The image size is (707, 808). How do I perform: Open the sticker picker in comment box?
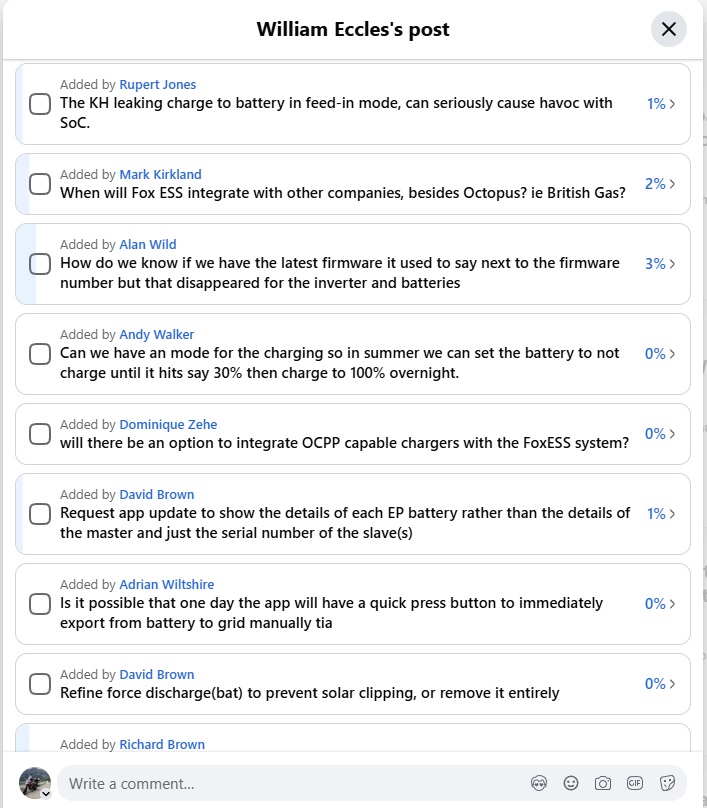[x=667, y=783]
